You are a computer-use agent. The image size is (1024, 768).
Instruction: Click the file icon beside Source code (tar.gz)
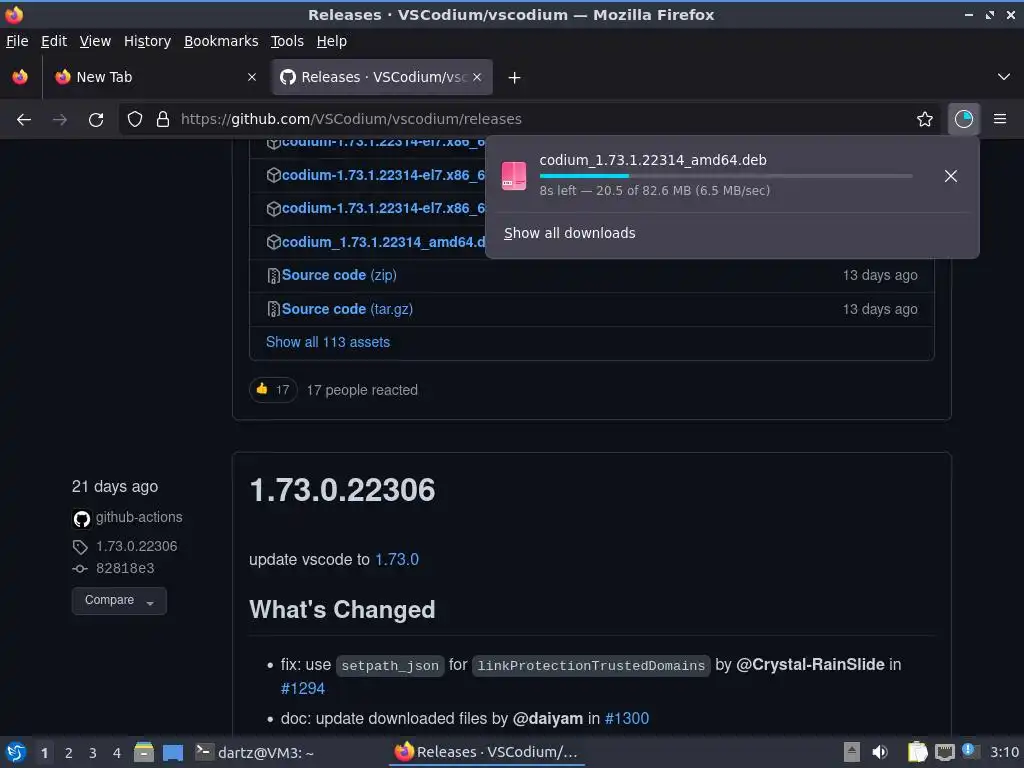point(274,309)
